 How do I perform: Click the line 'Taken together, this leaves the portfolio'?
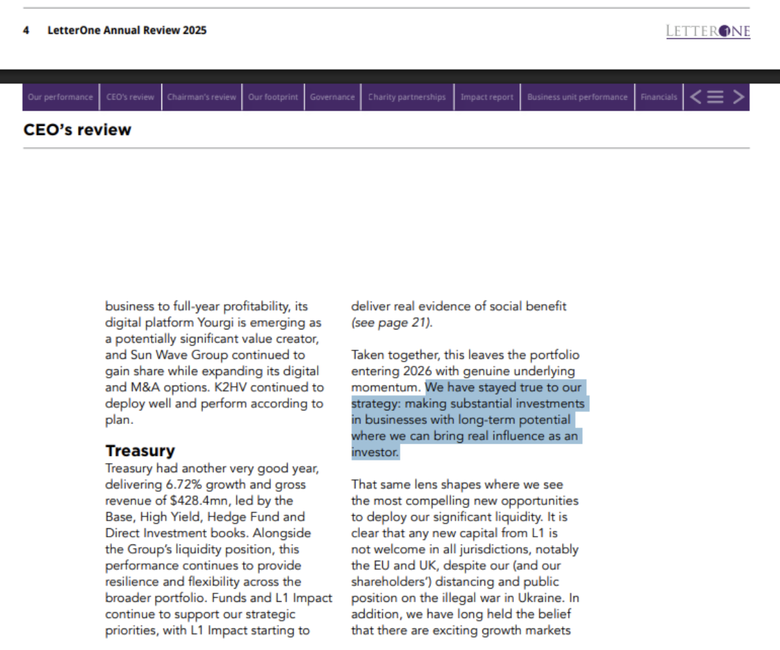(465, 355)
